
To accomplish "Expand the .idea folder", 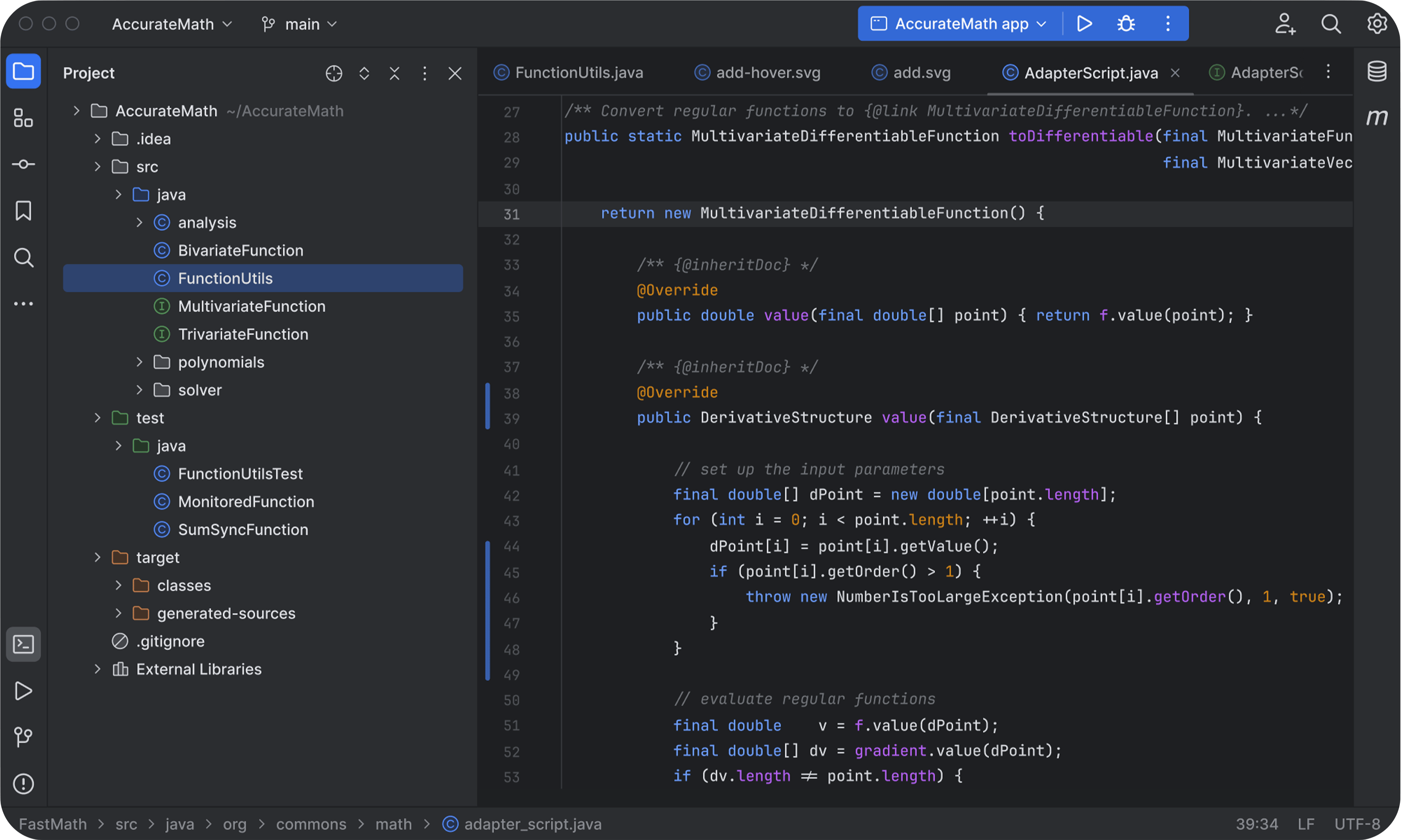I will (97, 139).
